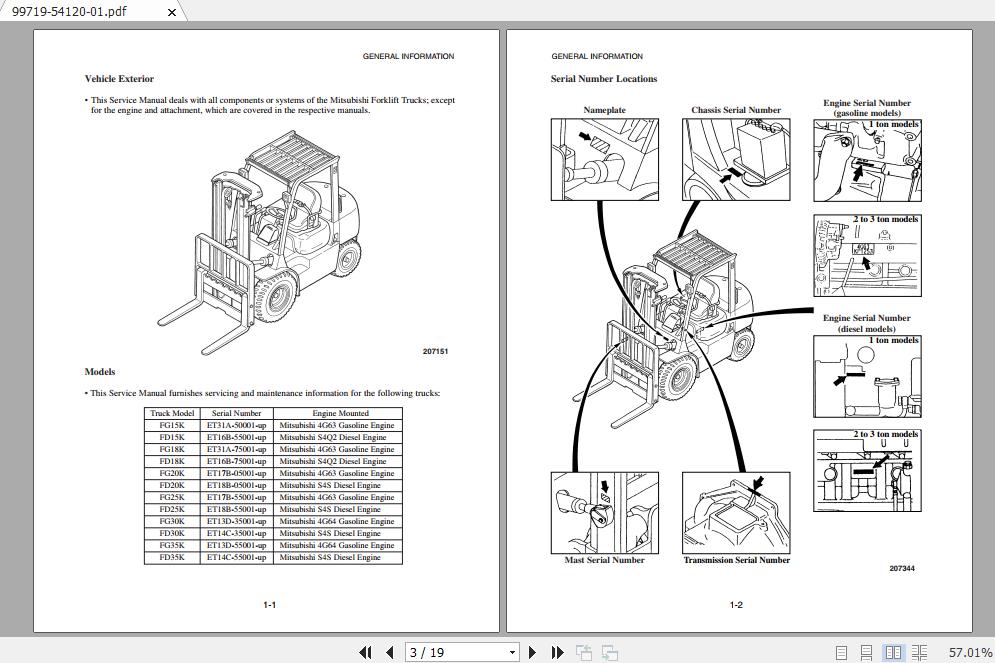Click inside the page number input field

point(440,652)
